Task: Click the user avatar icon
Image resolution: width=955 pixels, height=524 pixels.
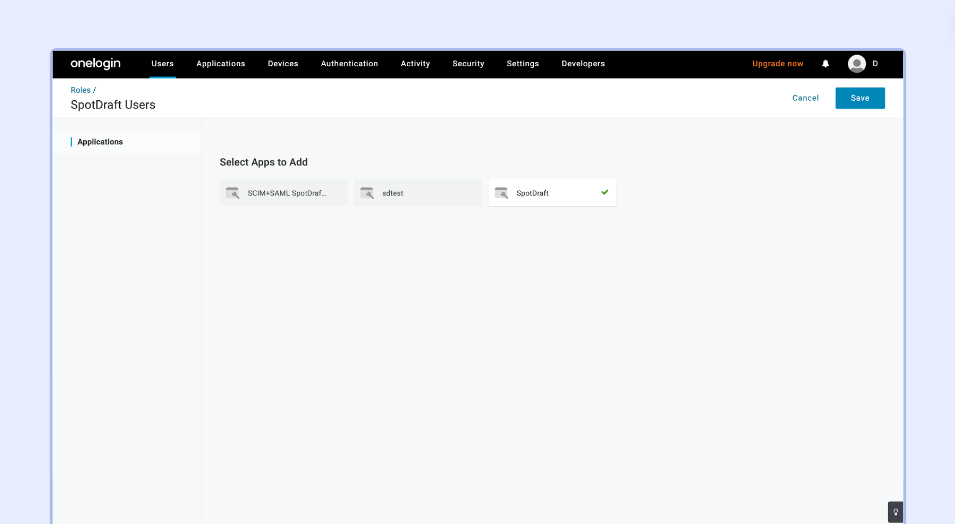Action: [856, 63]
